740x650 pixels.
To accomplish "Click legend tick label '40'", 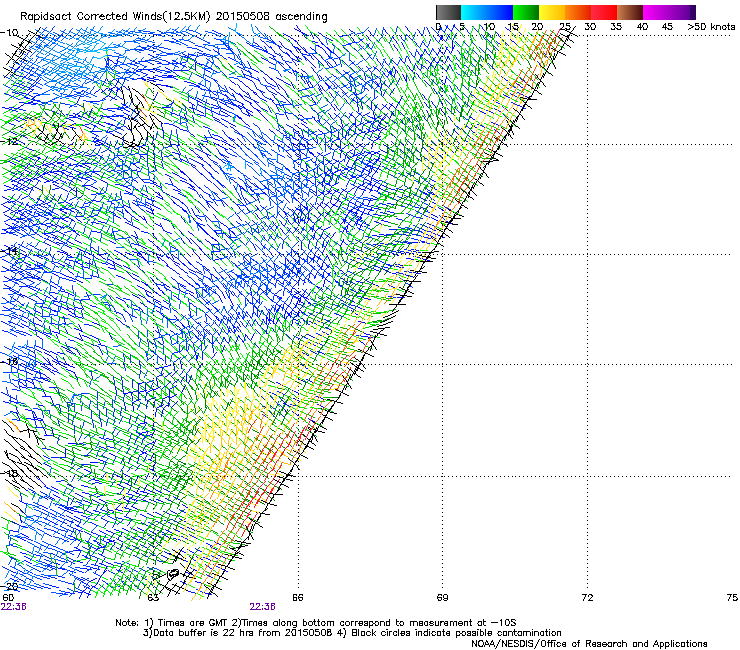I will [642, 27].
